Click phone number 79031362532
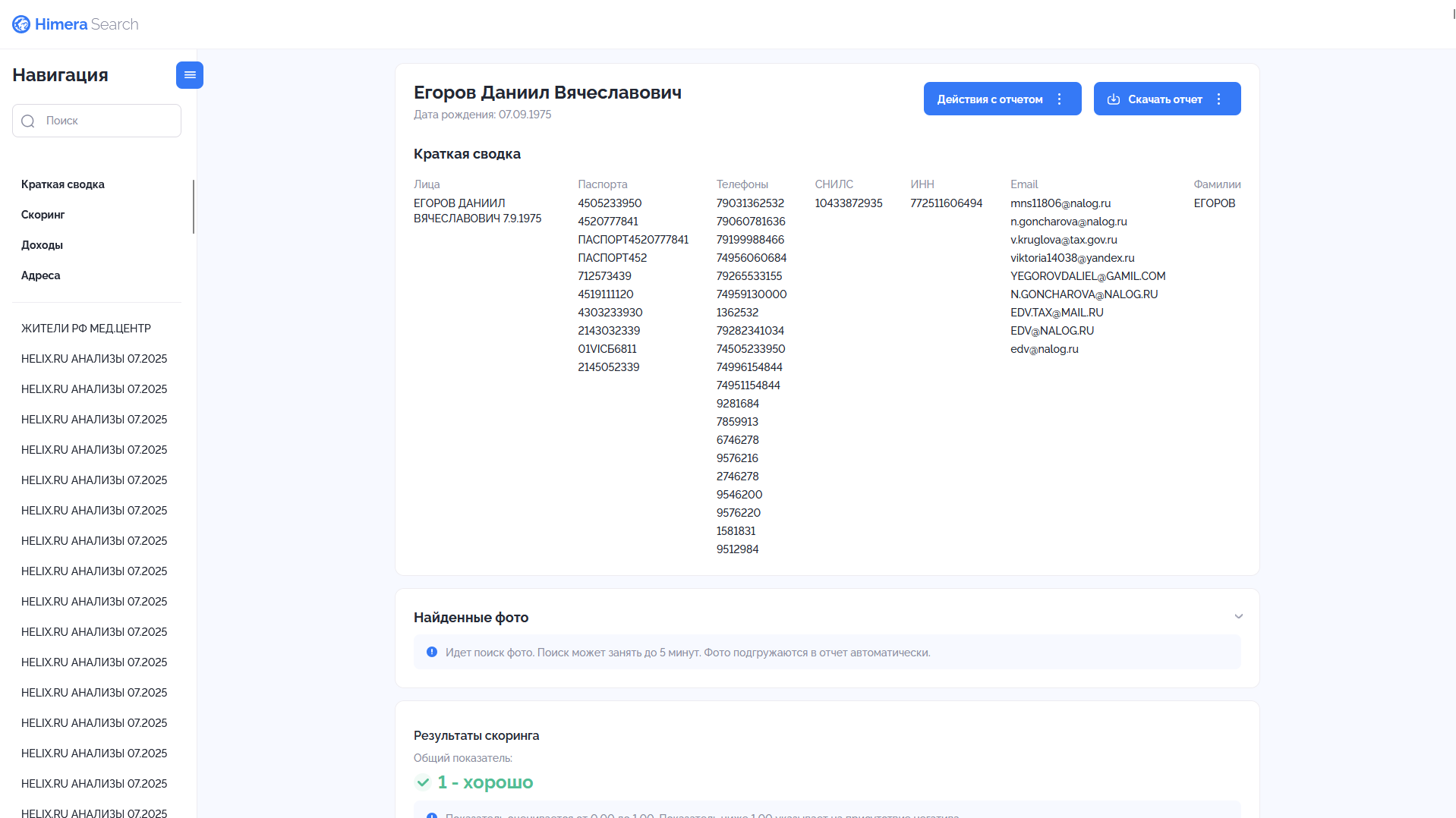The height and width of the screenshot is (818, 1456). pyautogui.click(x=750, y=203)
